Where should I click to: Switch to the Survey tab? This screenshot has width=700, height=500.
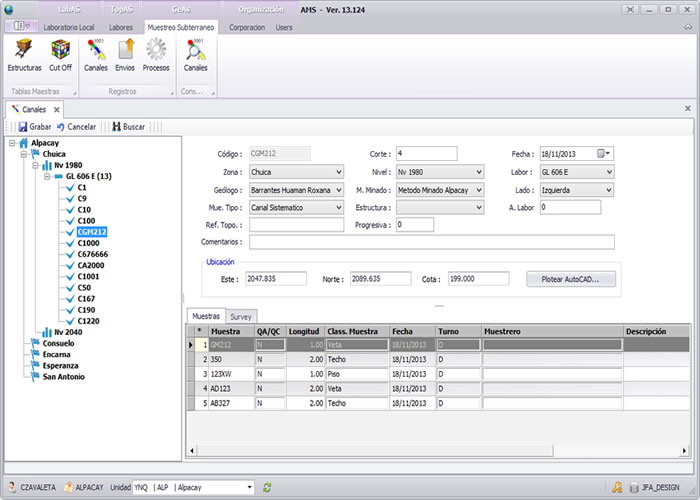(241, 316)
